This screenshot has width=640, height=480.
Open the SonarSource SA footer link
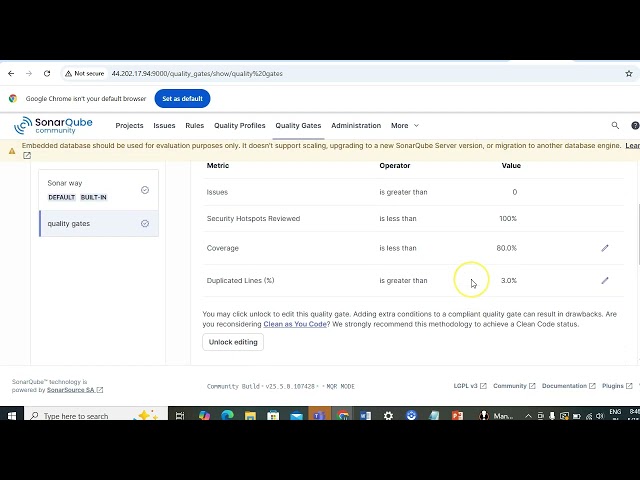75,390
